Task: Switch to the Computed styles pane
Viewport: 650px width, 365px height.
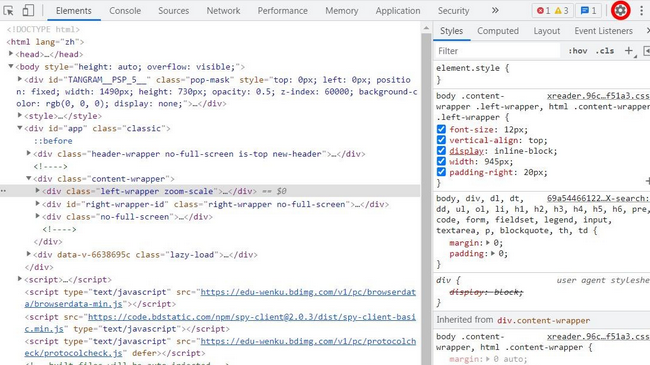Action: (x=497, y=31)
